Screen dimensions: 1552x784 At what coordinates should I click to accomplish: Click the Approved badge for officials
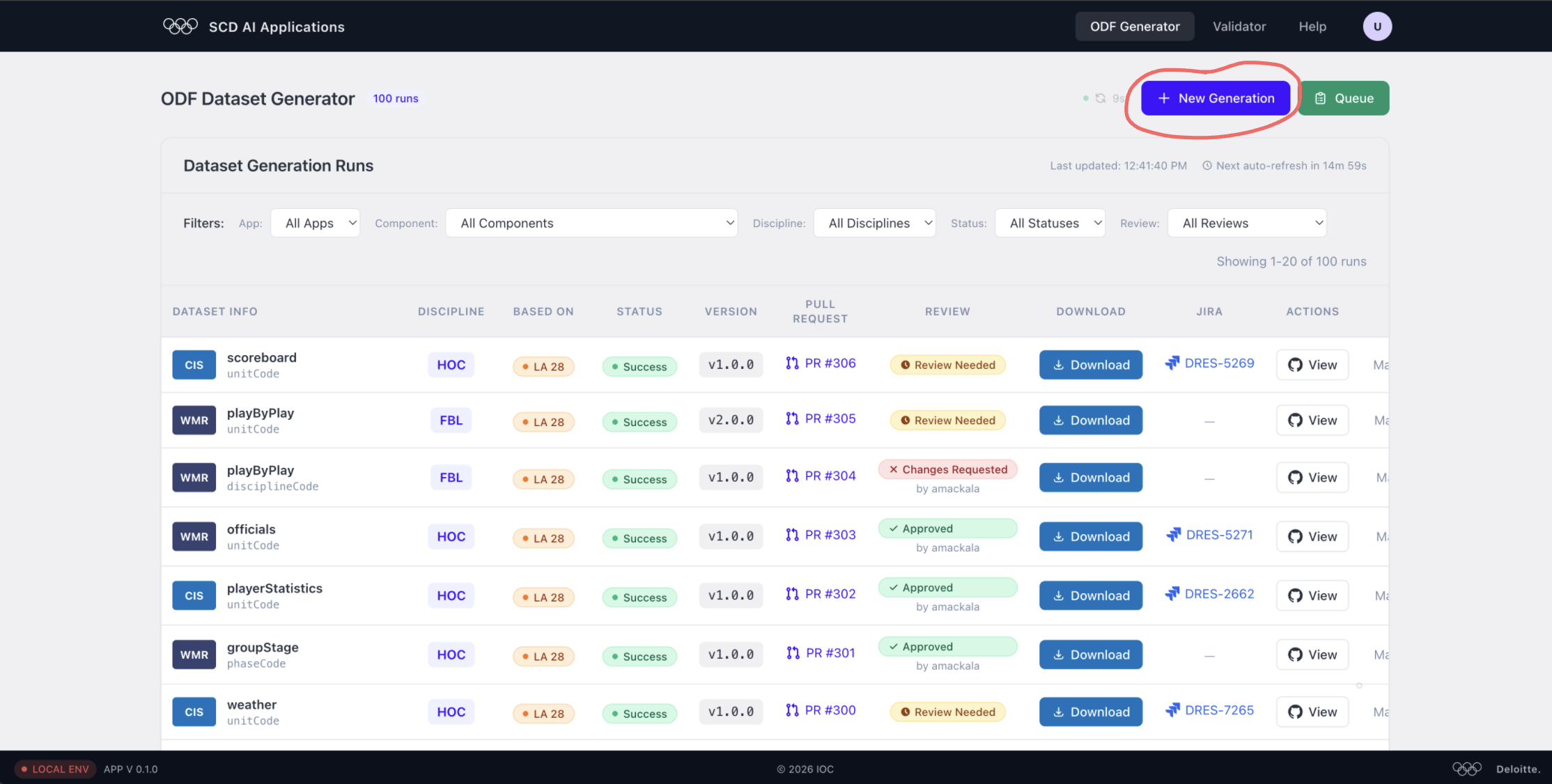(x=947, y=528)
